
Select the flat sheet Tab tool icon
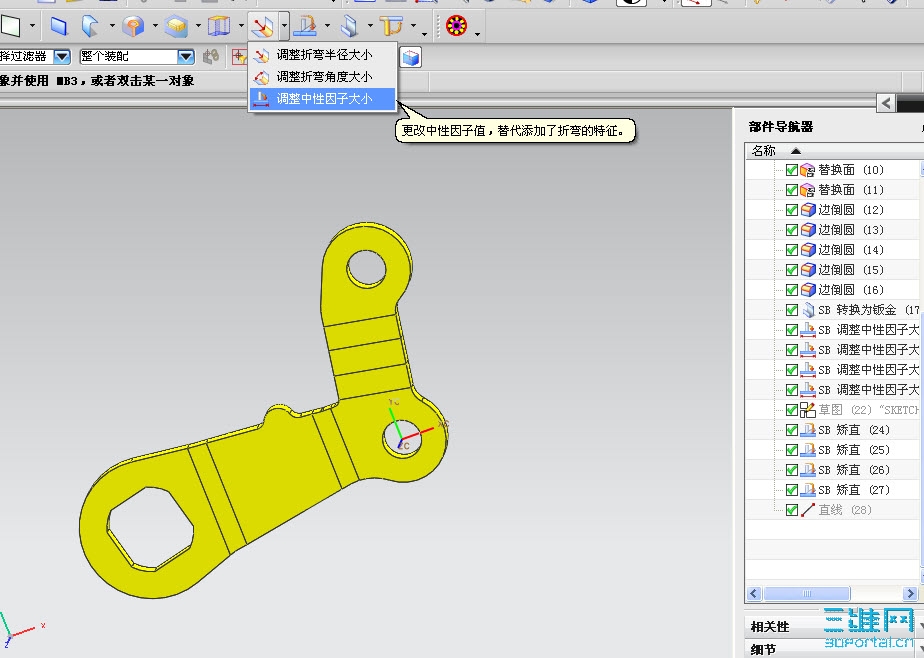click(x=11, y=26)
